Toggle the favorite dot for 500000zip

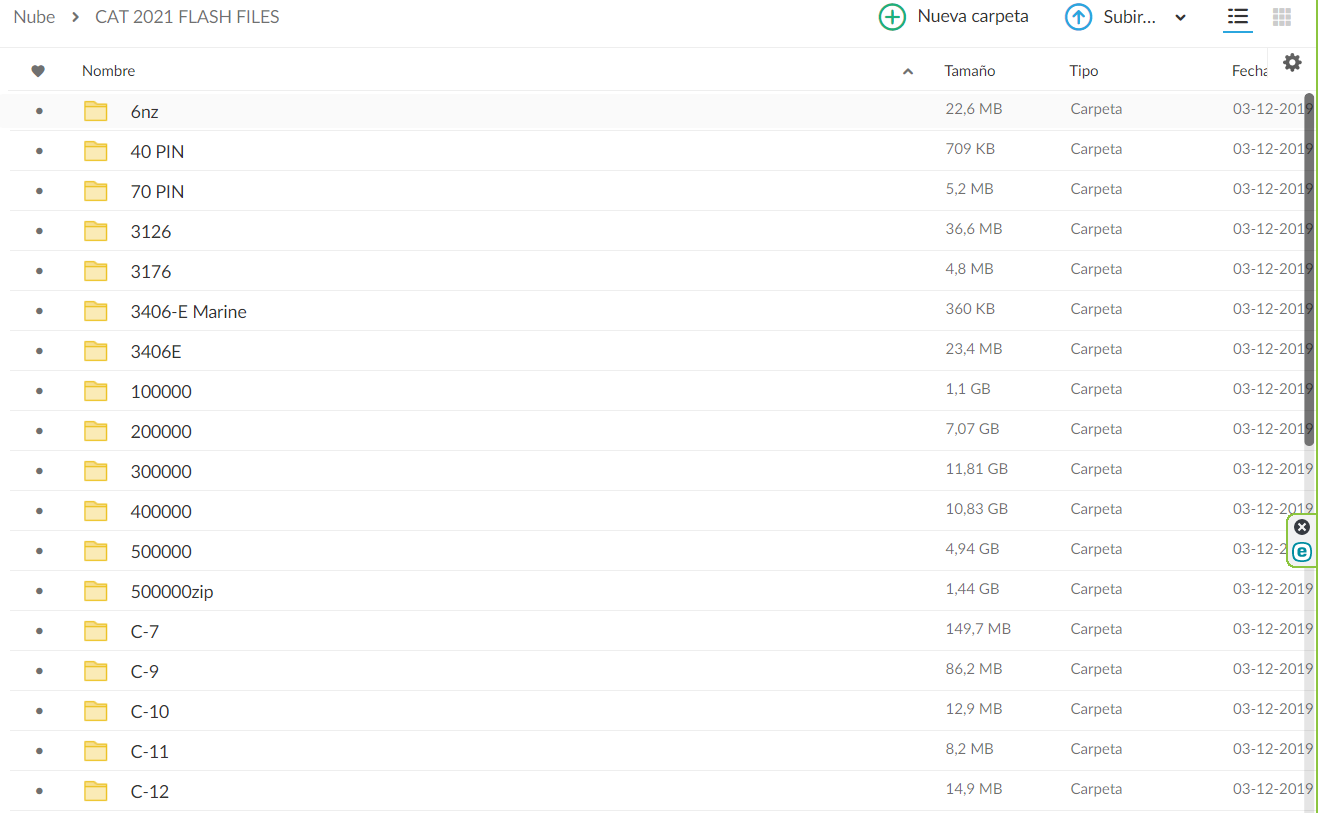coord(39,591)
